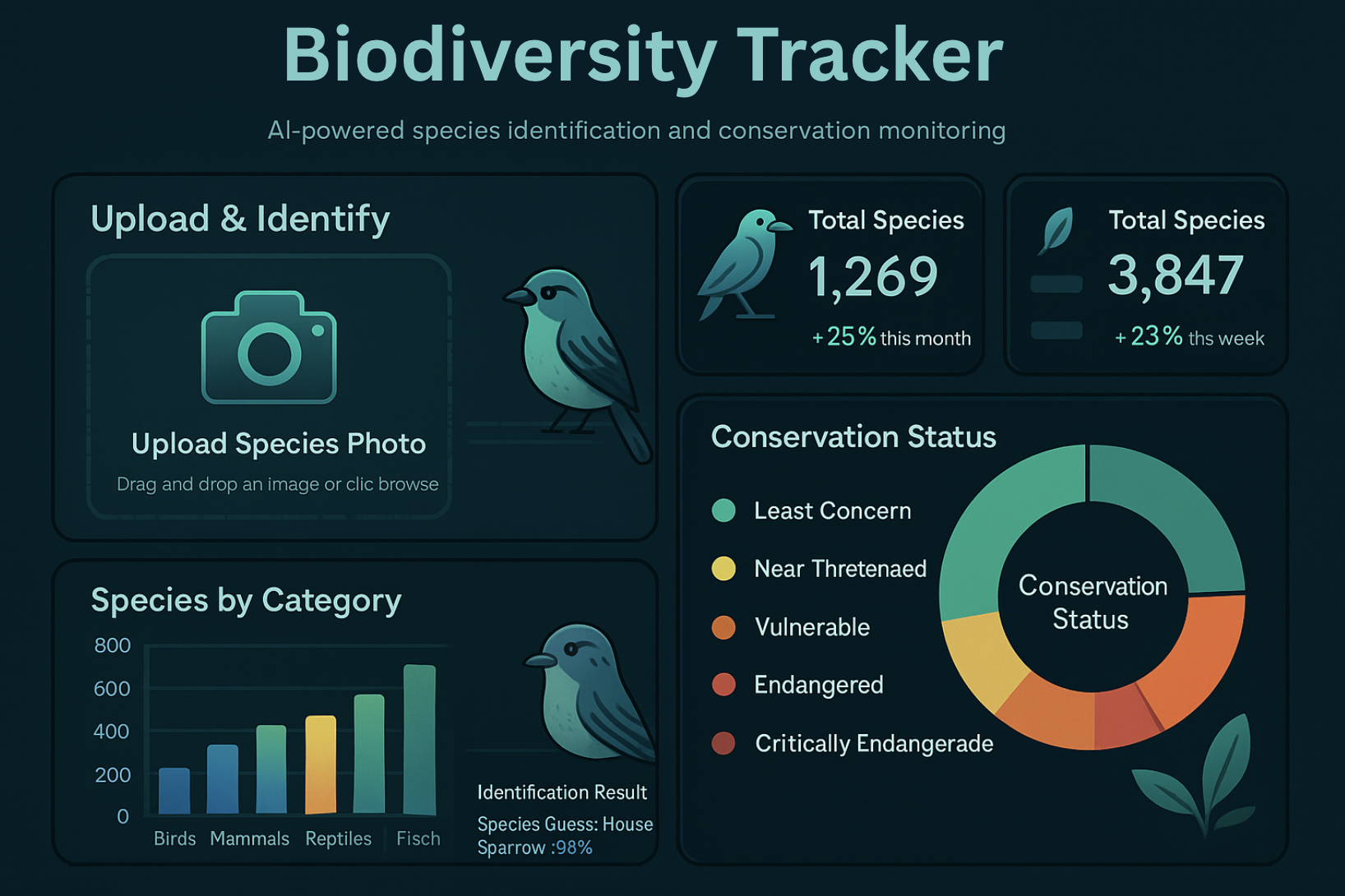Screen dimensions: 1345x896
Task: Click the Upload Species Photo label
Action: click(279, 444)
